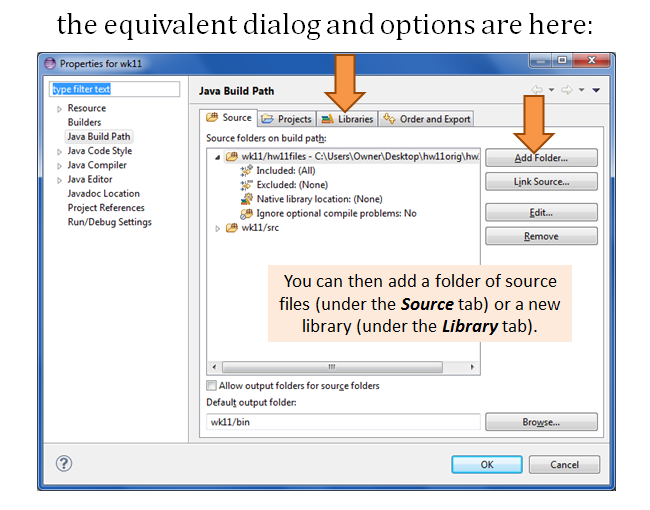Click the Included (All) filter icon
This screenshot has width=650, height=510.
[246, 171]
